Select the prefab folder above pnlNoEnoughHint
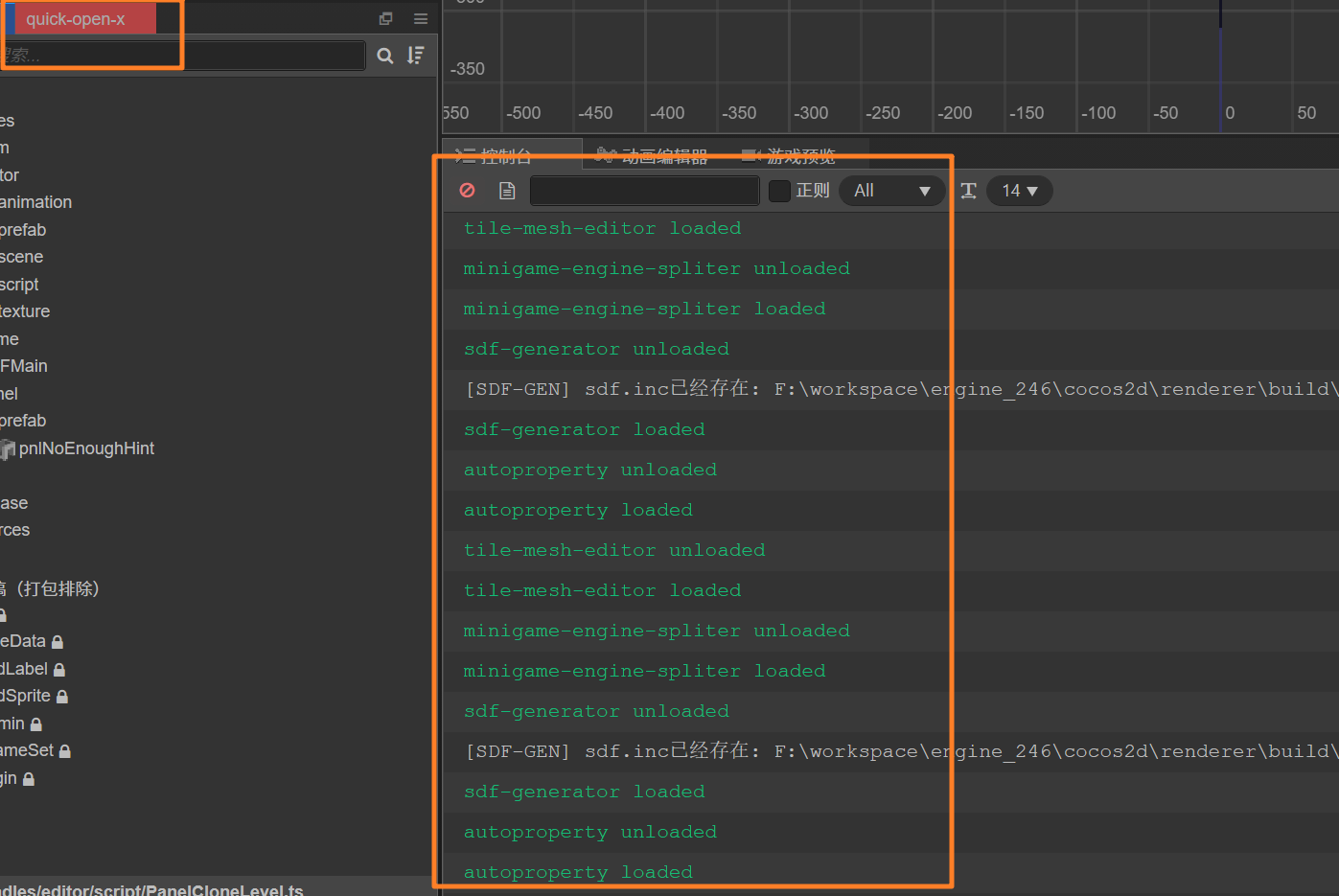 [23, 421]
